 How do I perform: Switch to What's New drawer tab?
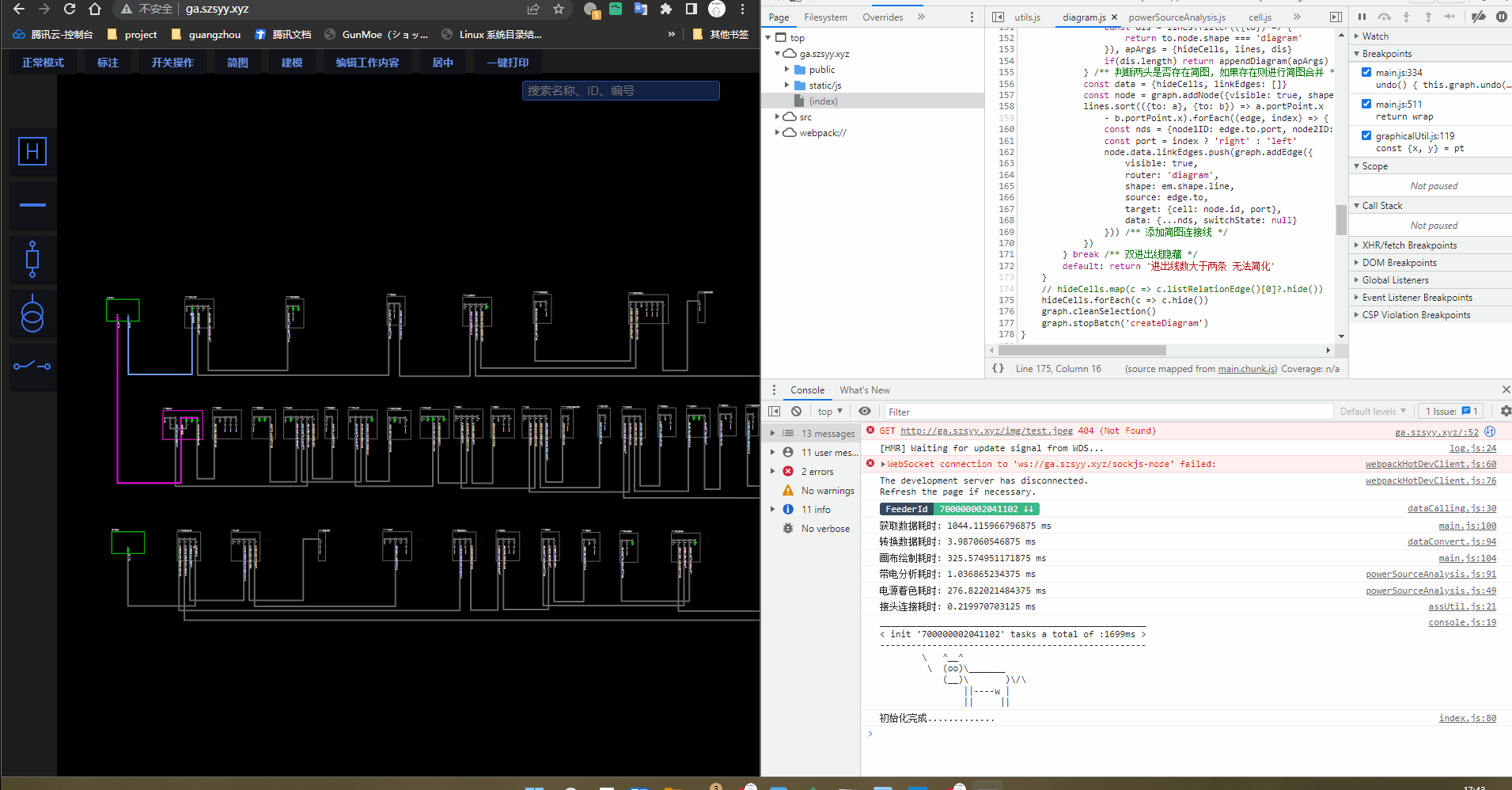[865, 389]
